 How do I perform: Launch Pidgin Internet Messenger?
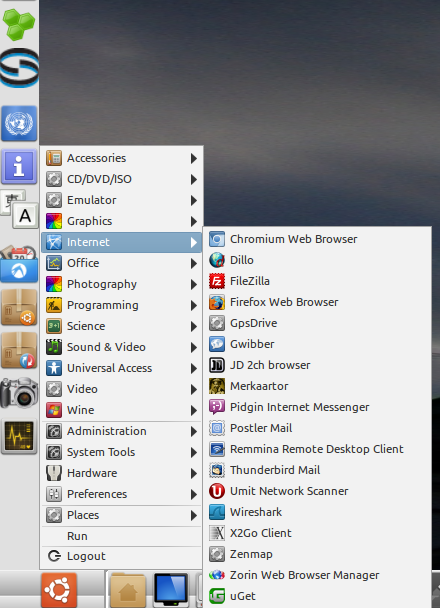317,407
